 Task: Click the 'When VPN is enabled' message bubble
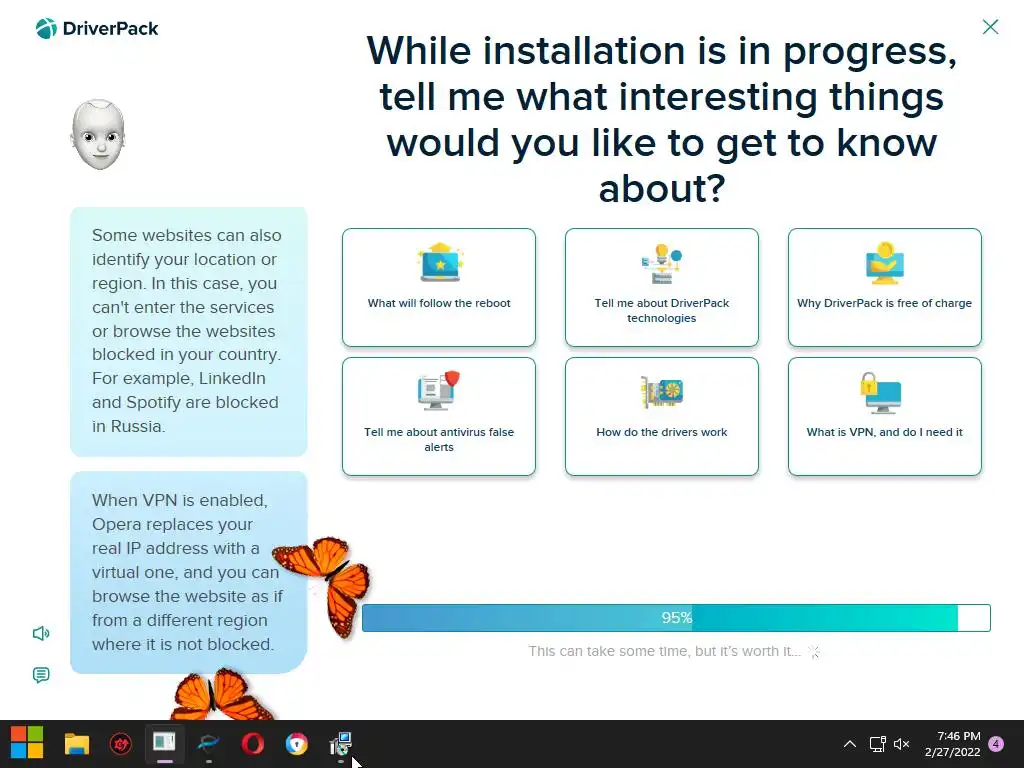coord(189,572)
